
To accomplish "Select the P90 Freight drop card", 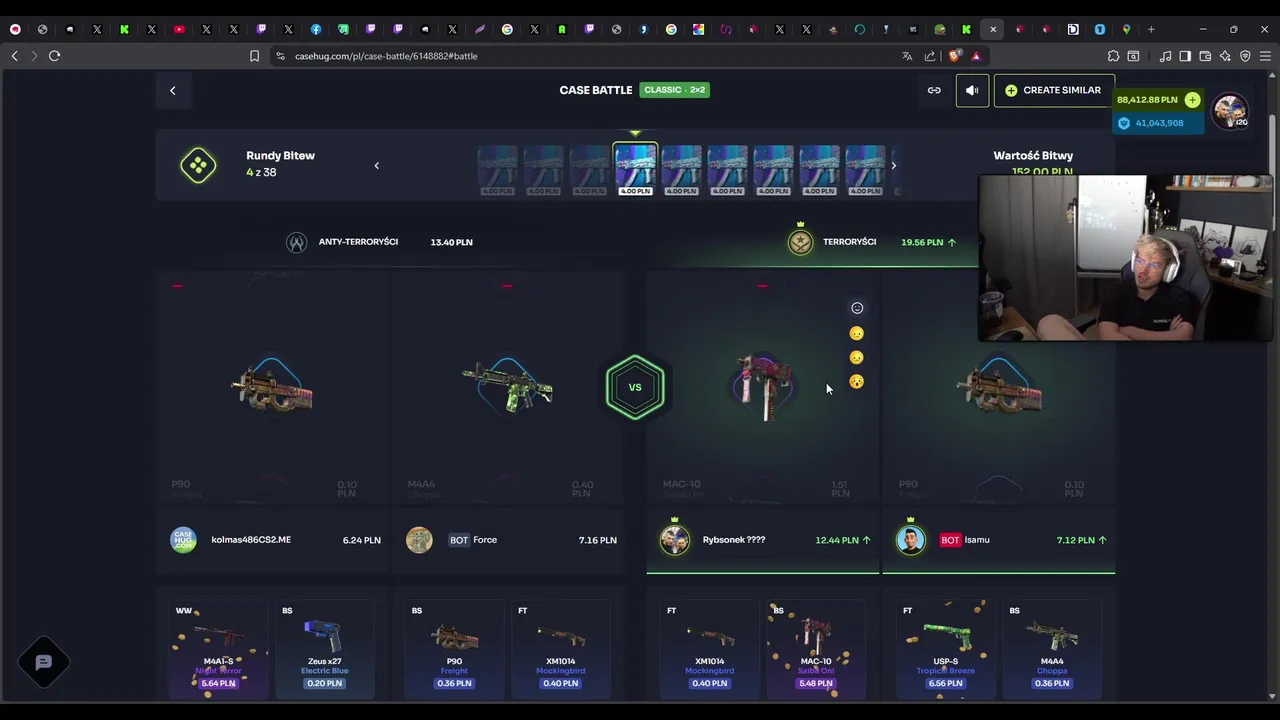I will pos(454,647).
